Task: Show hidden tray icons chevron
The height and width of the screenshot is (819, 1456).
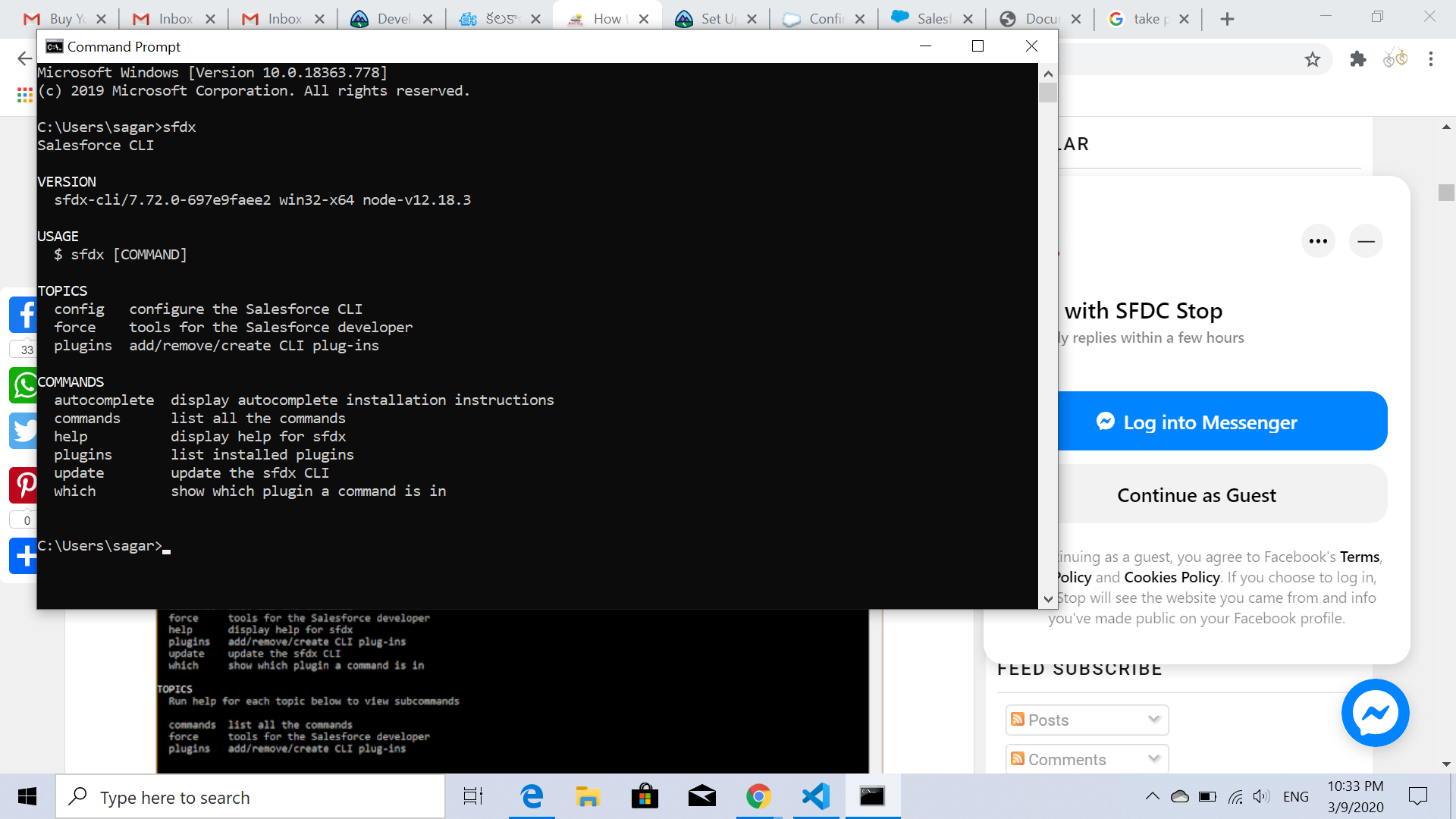Action: pyautogui.click(x=1152, y=796)
